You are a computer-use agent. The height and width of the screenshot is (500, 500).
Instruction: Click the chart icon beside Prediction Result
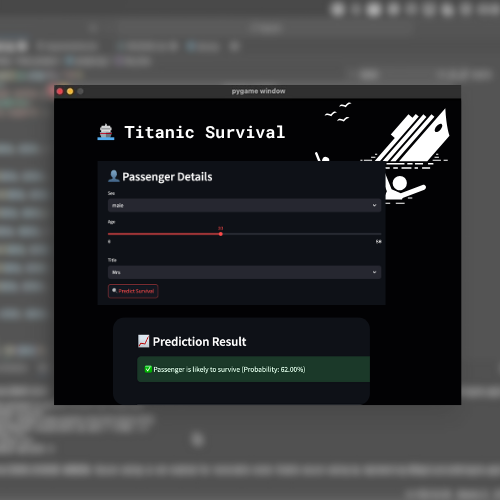[x=144, y=341]
